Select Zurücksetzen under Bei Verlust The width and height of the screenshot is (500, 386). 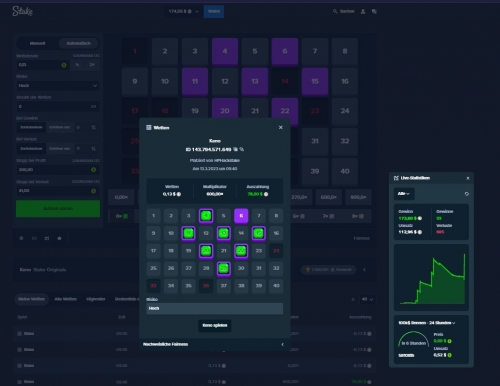pyautogui.click(x=31, y=149)
